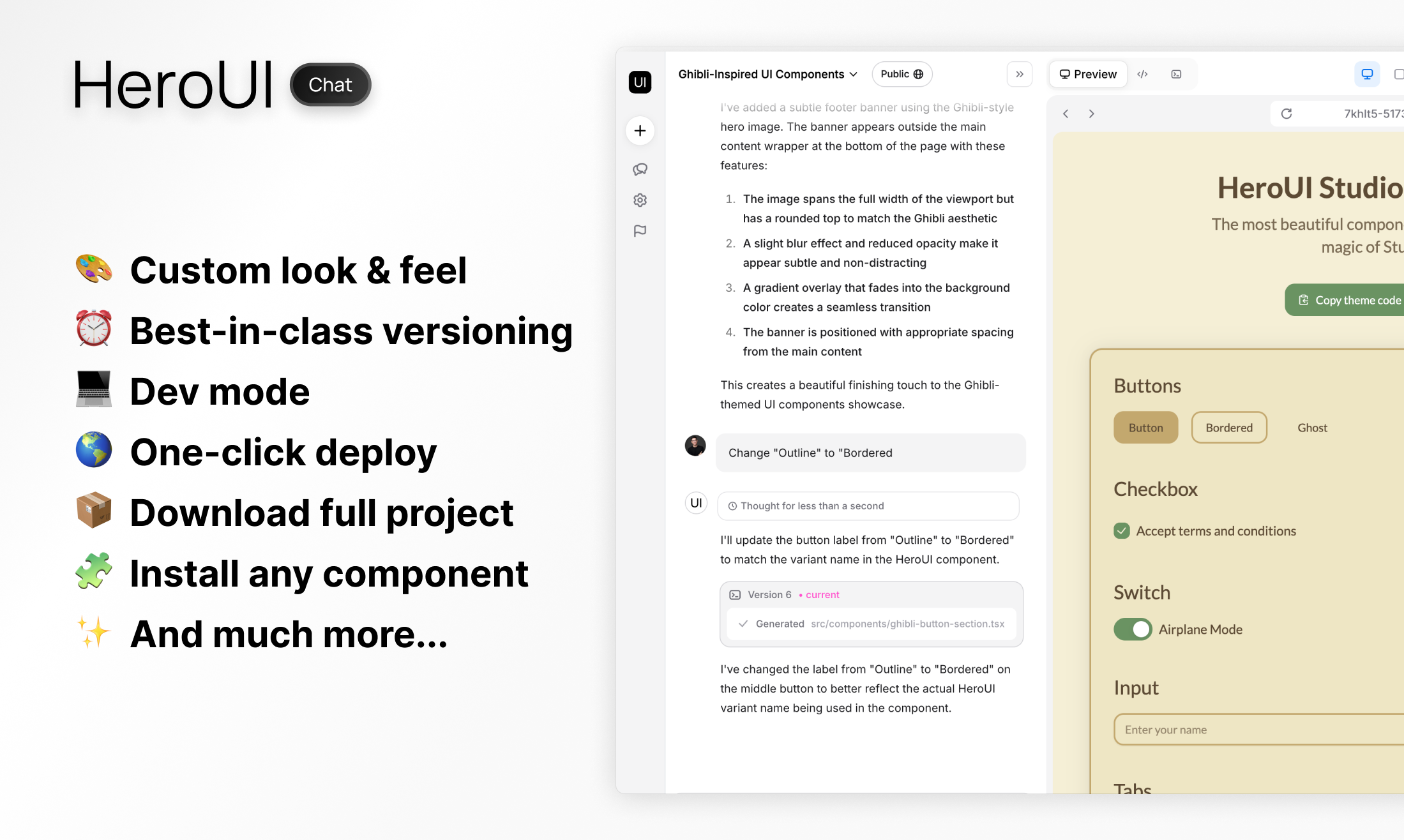1404x840 pixels.
Task: Collapse chat panel with double chevron
Action: 1020,74
